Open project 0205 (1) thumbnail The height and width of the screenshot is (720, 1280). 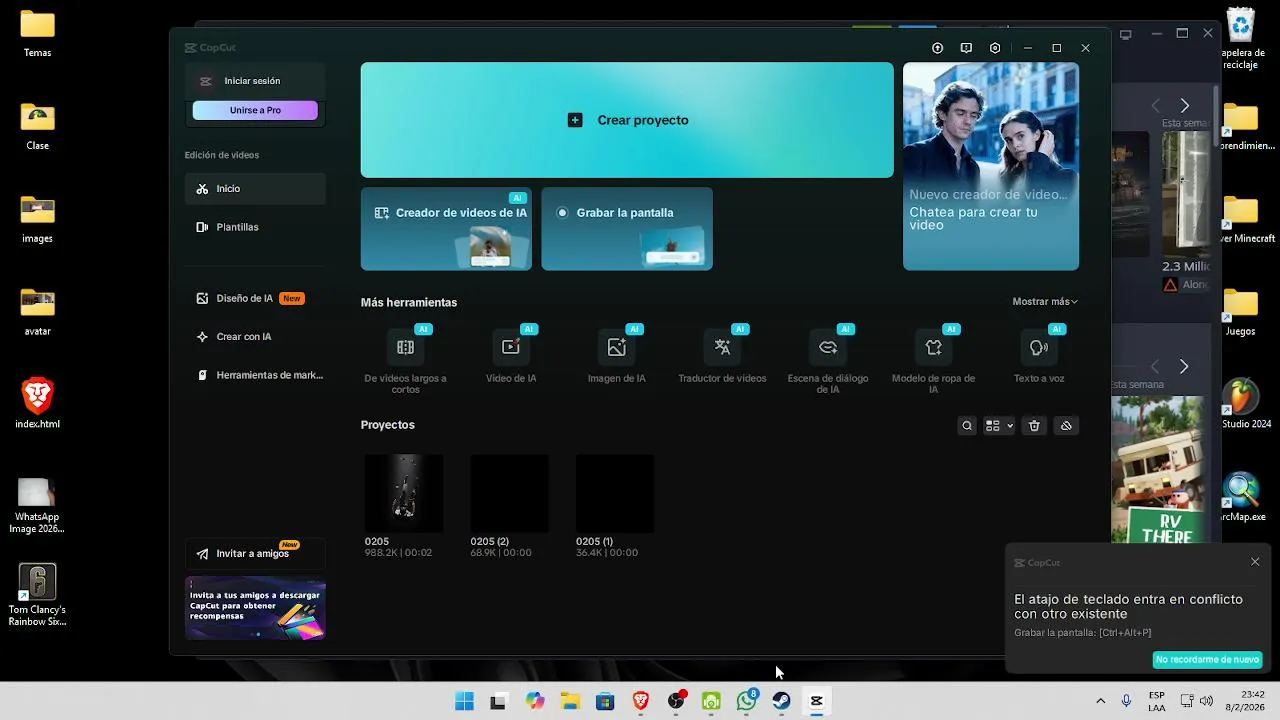615,494
